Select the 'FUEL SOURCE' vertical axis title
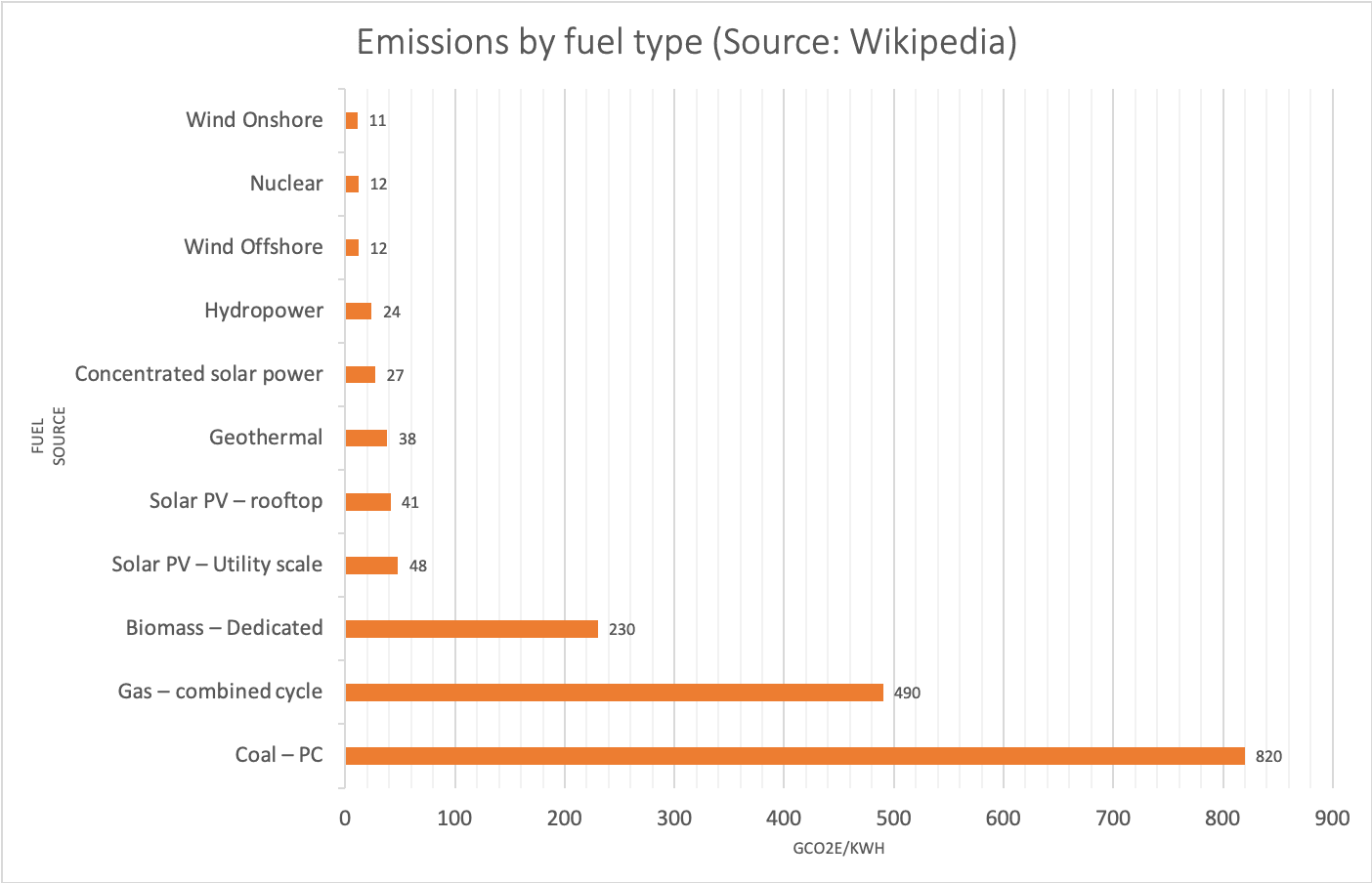Viewport: 1372px width, 883px height. [x=48, y=437]
